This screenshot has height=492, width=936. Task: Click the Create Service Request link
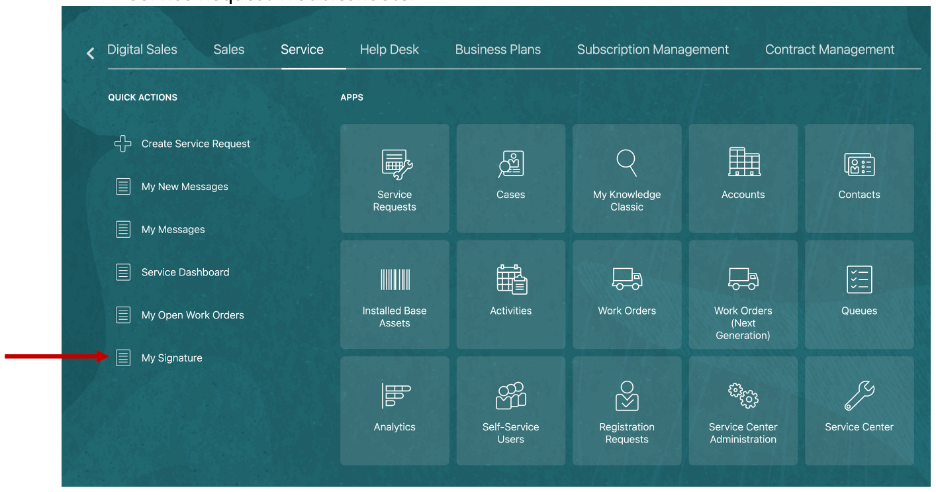point(196,144)
